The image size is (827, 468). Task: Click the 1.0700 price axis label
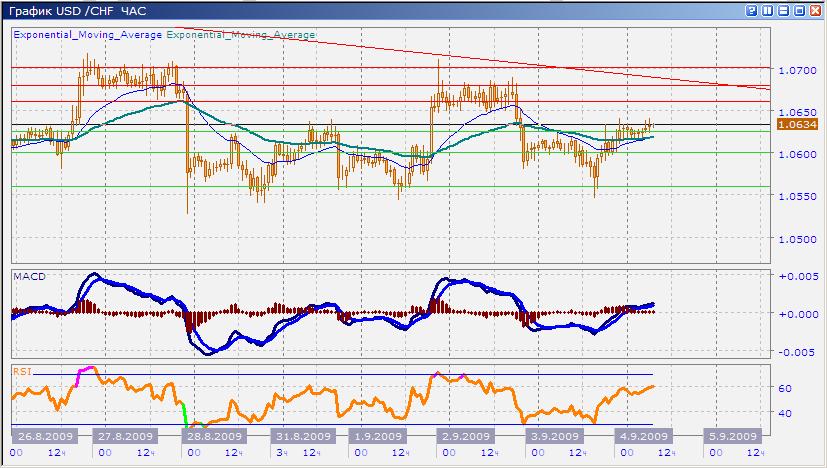tap(797, 71)
